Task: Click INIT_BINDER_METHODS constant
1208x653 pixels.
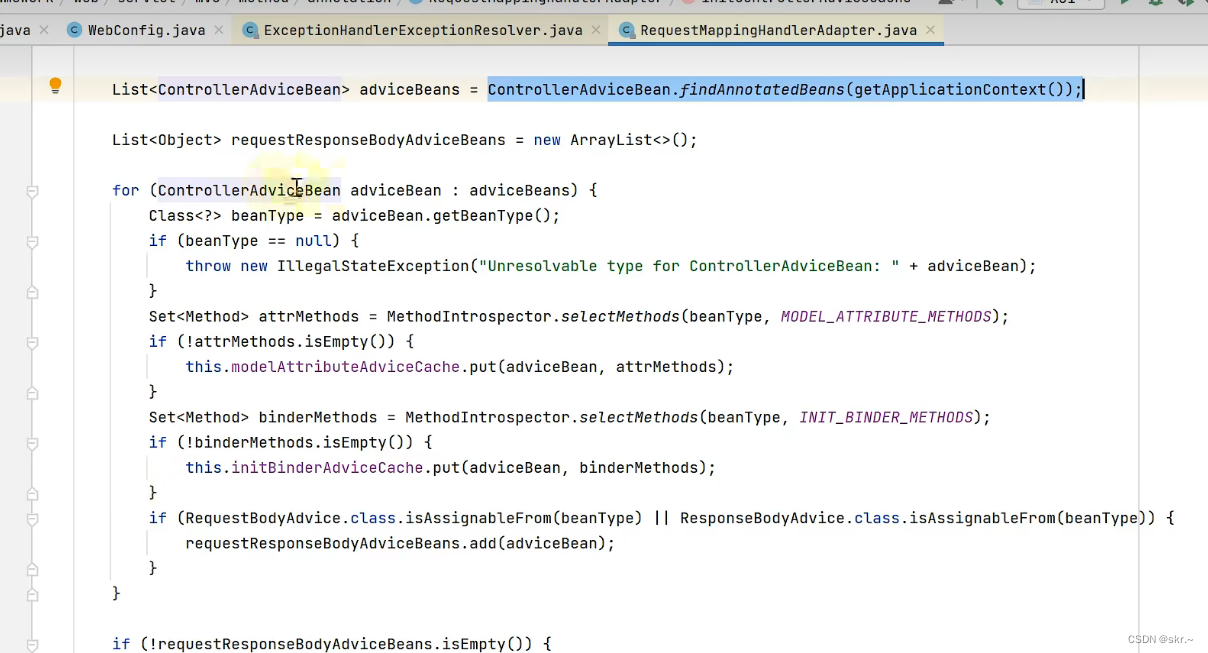Action: click(886, 417)
